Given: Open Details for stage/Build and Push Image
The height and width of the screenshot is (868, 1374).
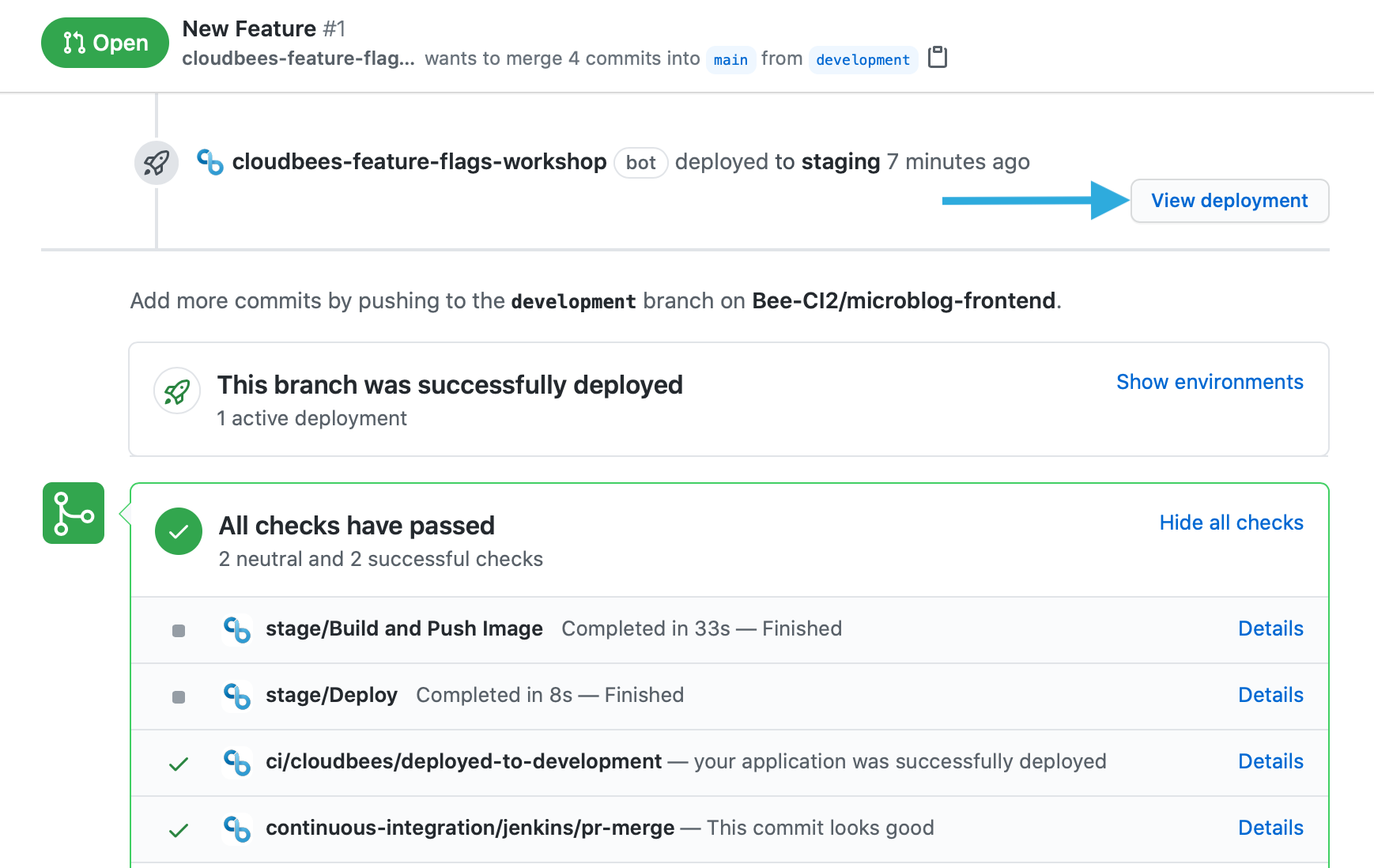Looking at the screenshot, I should 1270,628.
